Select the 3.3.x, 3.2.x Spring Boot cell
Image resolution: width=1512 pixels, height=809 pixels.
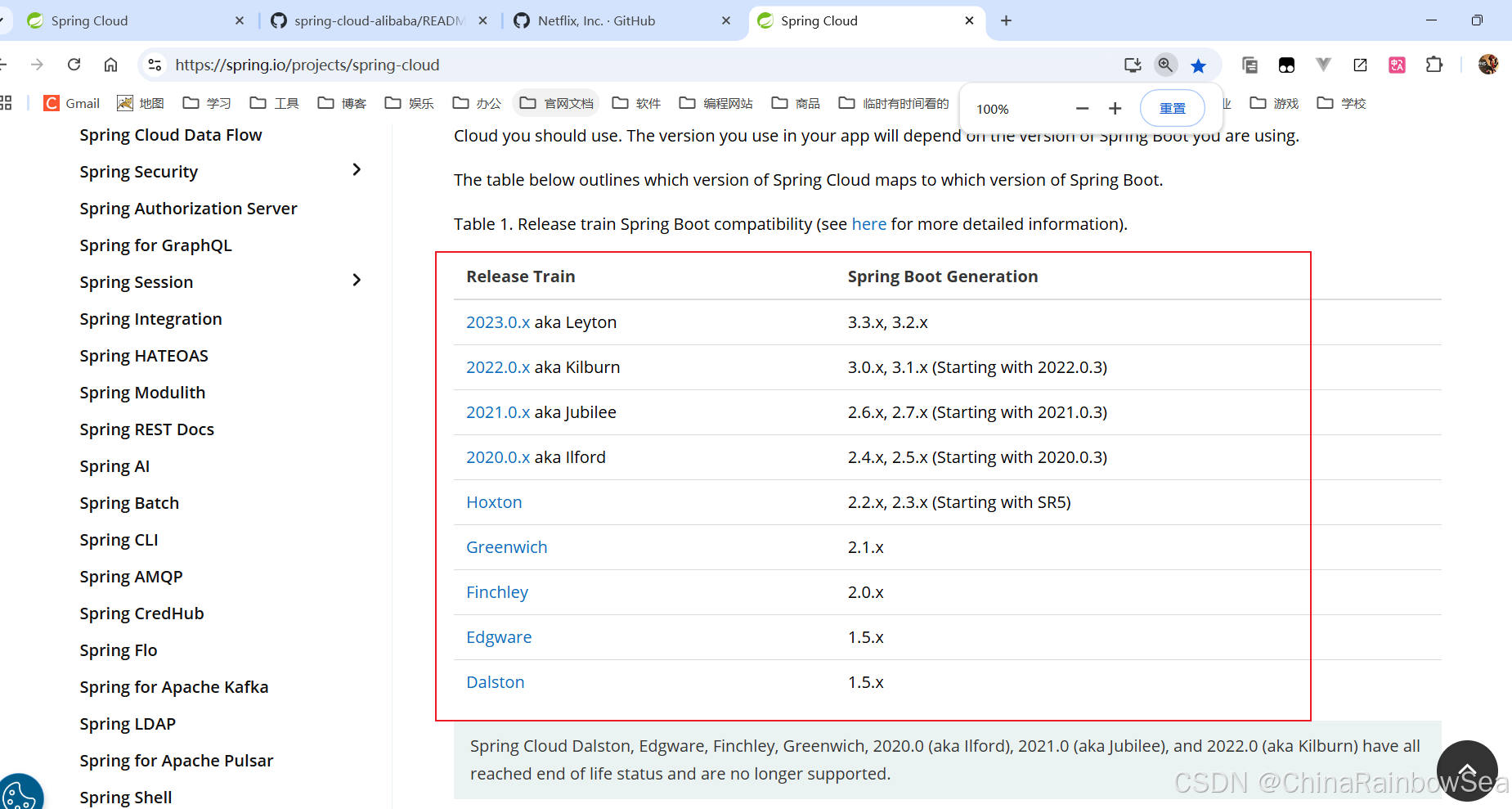tap(888, 322)
